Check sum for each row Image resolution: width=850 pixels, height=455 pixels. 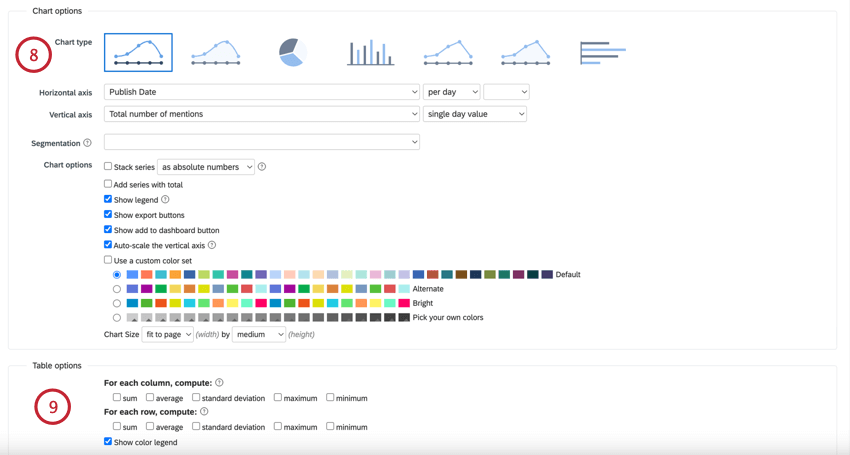click(117, 426)
